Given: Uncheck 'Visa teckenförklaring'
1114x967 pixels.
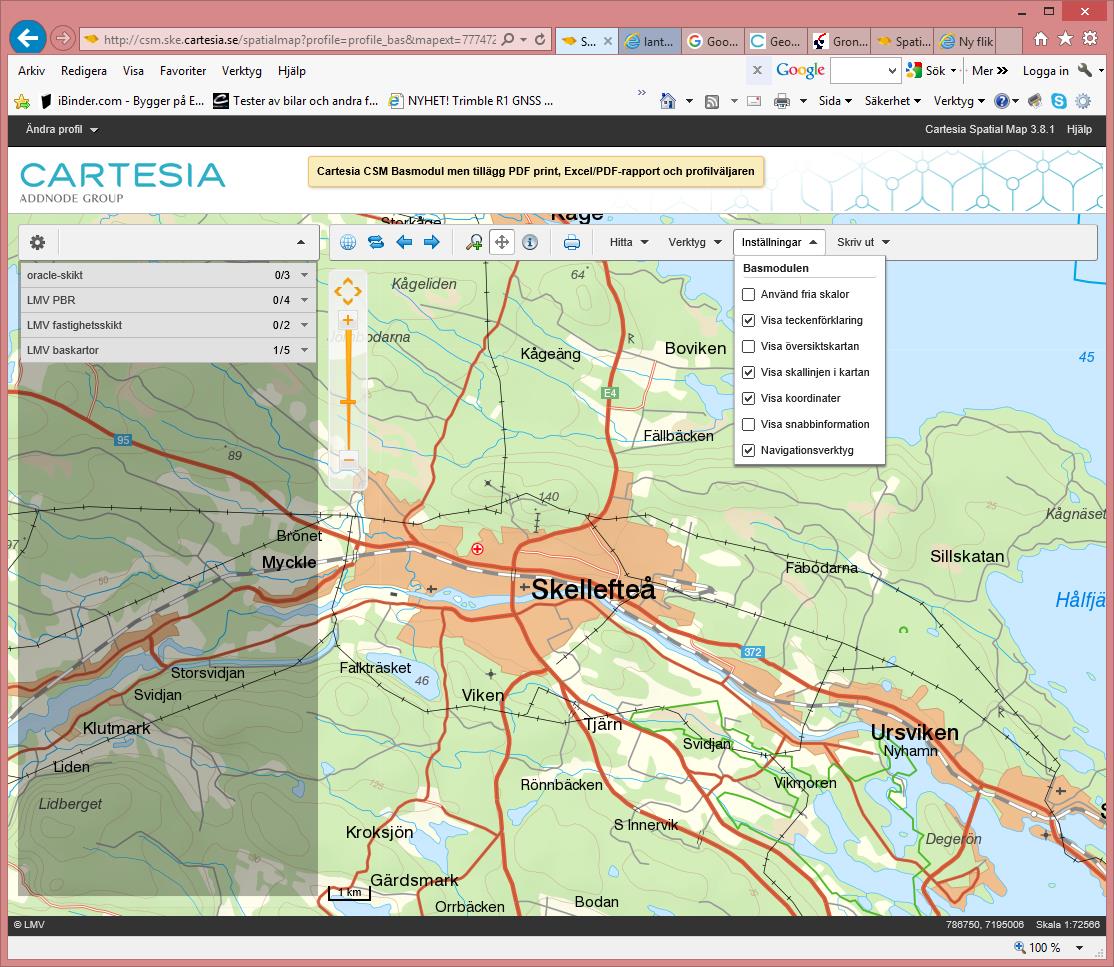Looking at the screenshot, I should (748, 320).
